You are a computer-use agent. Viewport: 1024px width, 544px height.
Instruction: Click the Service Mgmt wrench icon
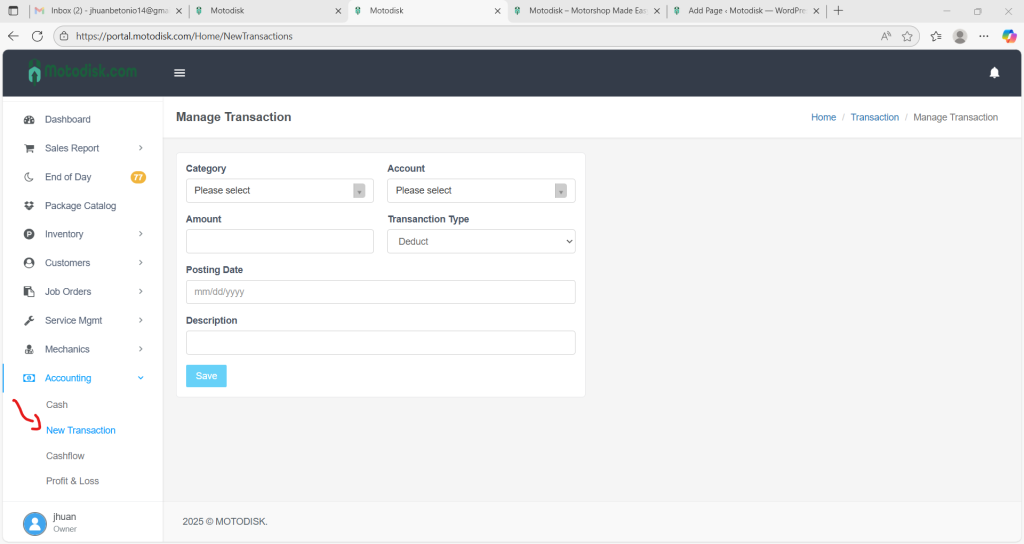pos(29,321)
